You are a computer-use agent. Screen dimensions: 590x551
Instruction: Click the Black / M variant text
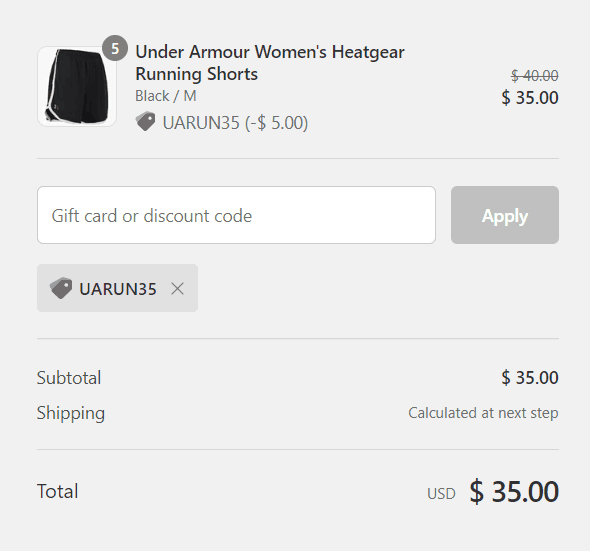point(166,96)
